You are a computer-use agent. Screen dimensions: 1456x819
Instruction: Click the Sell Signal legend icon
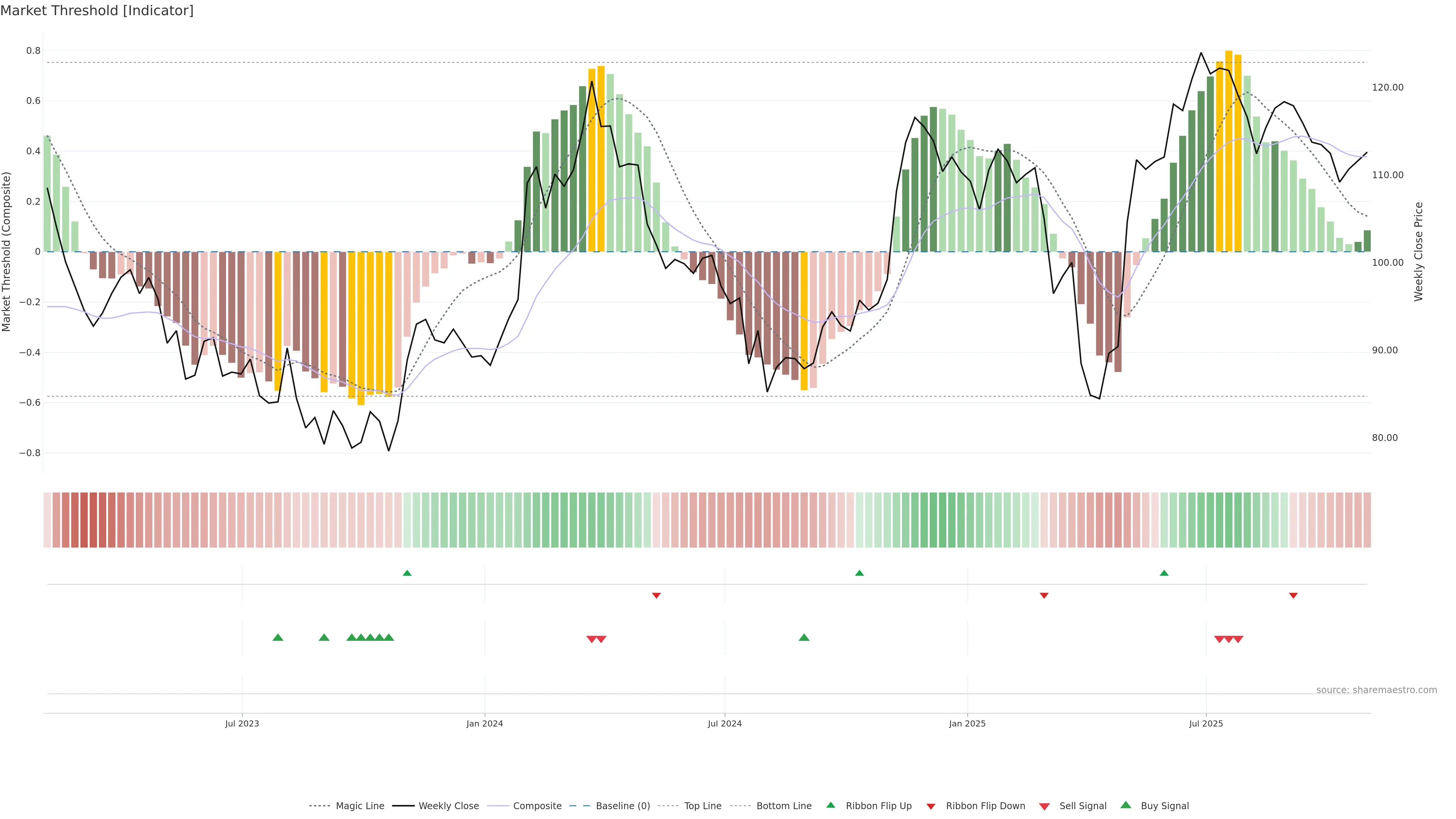[x=1044, y=806]
